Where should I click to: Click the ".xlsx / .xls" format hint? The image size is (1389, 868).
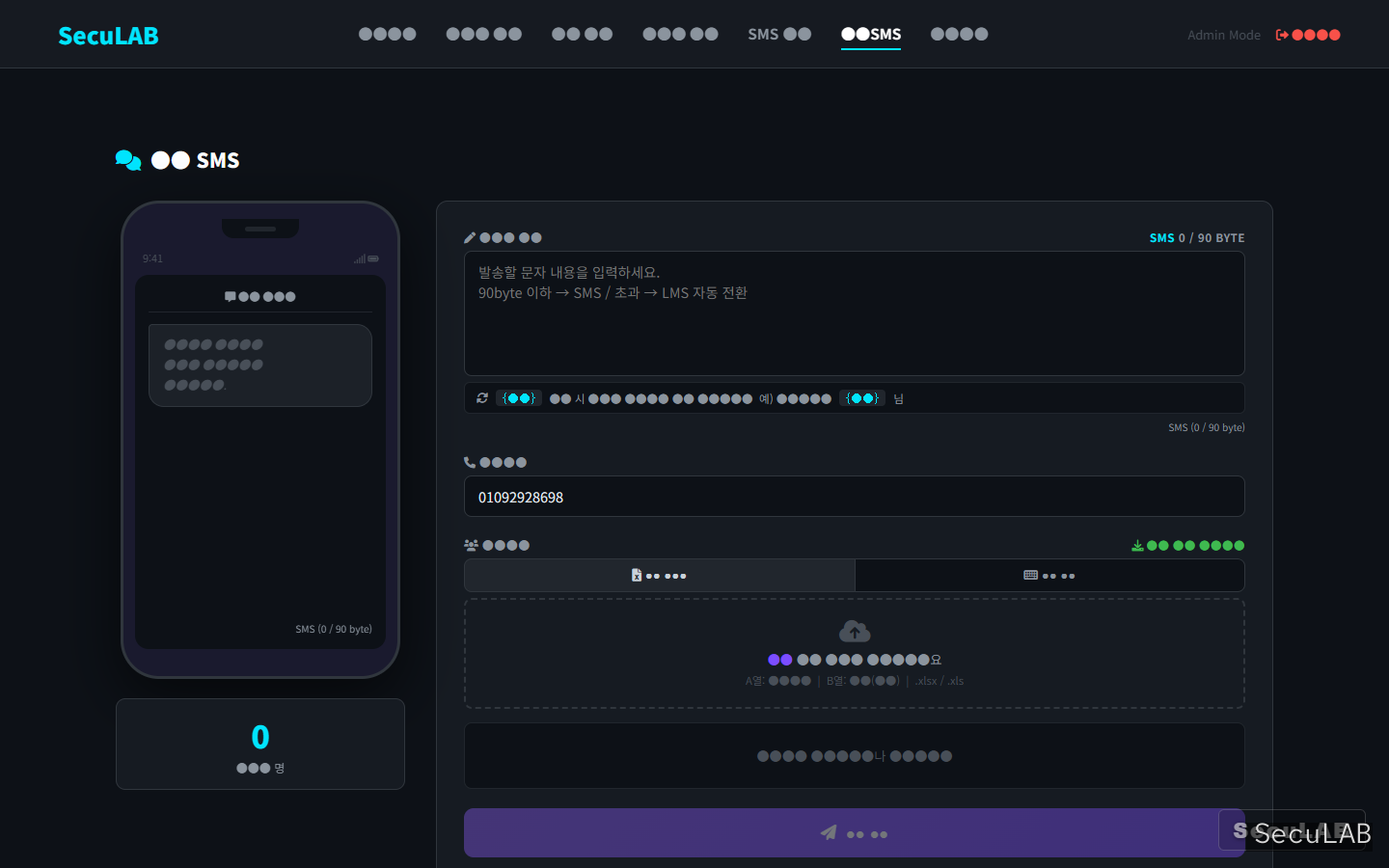pos(940,681)
